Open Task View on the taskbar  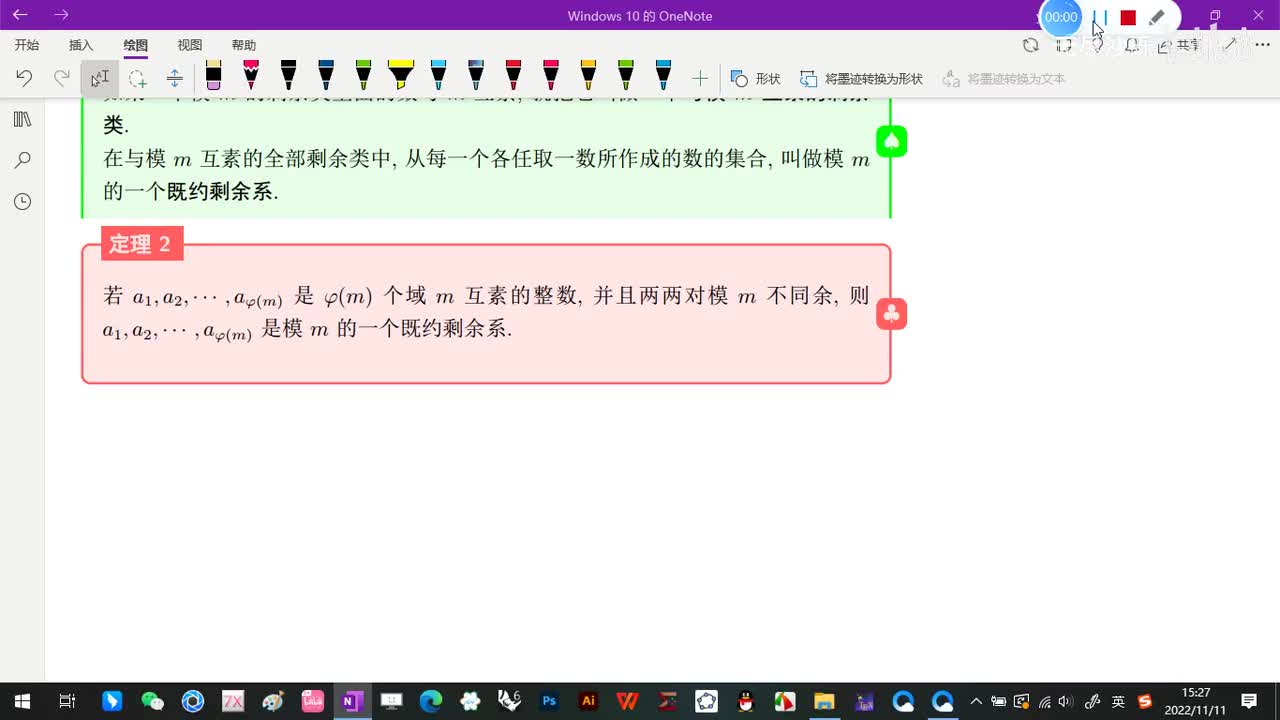tap(66, 701)
